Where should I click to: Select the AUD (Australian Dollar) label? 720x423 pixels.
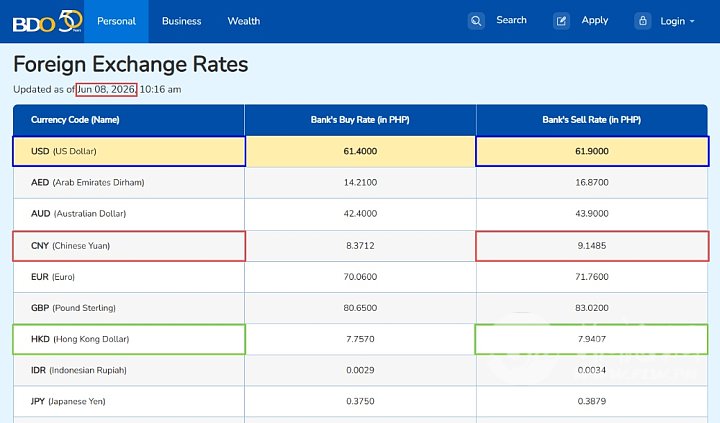[x=79, y=214]
